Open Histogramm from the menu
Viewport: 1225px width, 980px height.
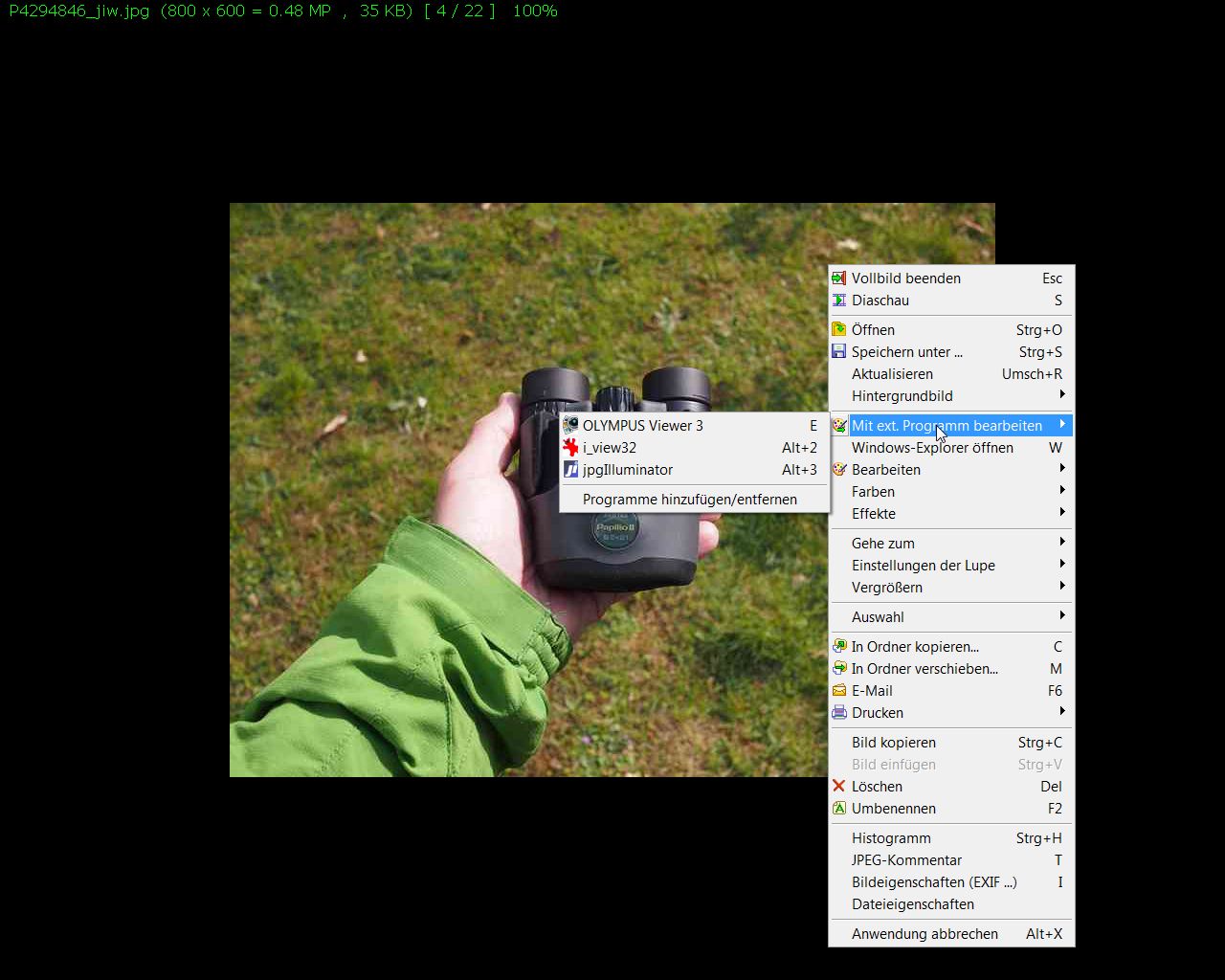coord(891,838)
